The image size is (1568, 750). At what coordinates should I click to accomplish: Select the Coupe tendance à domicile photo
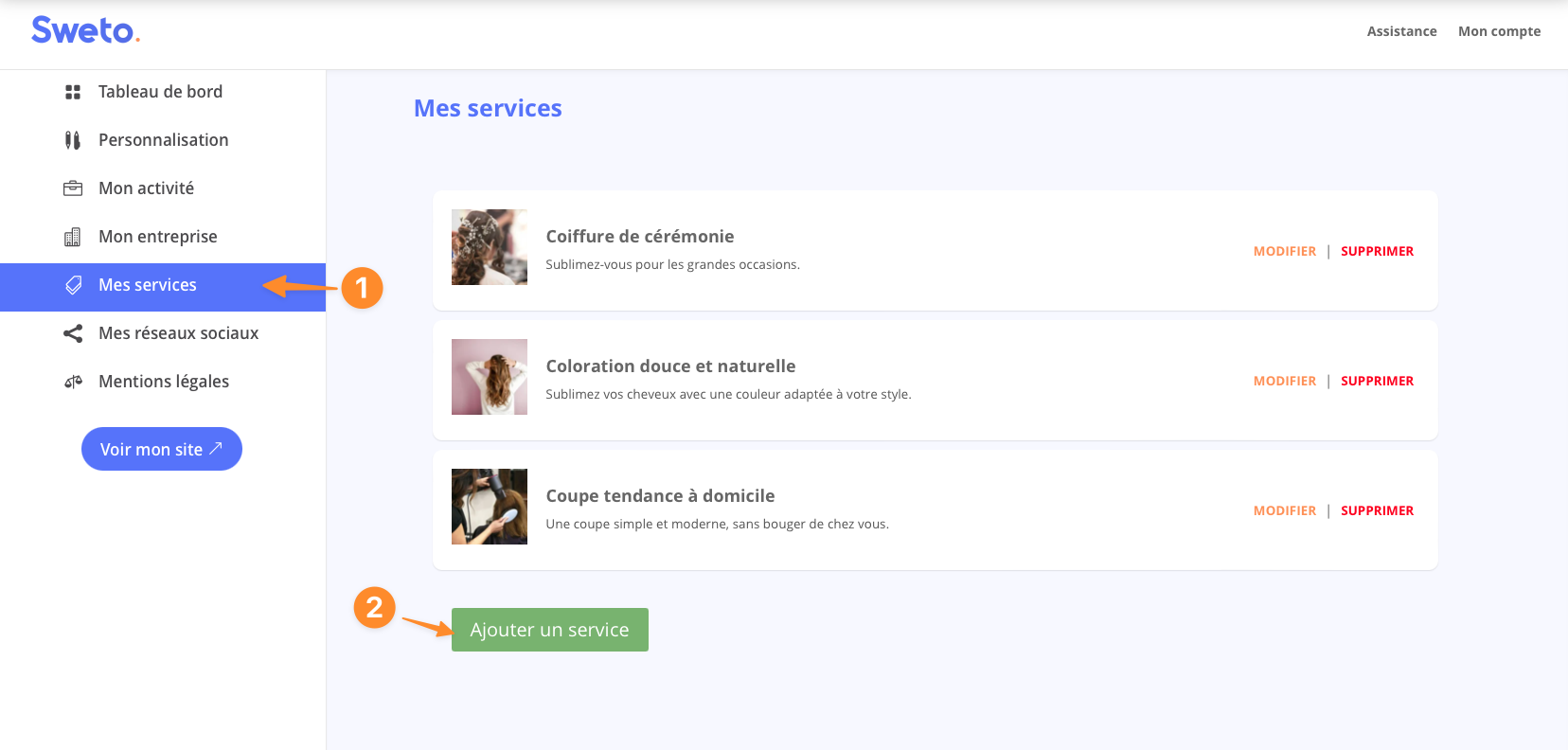click(x=490, y=507)
